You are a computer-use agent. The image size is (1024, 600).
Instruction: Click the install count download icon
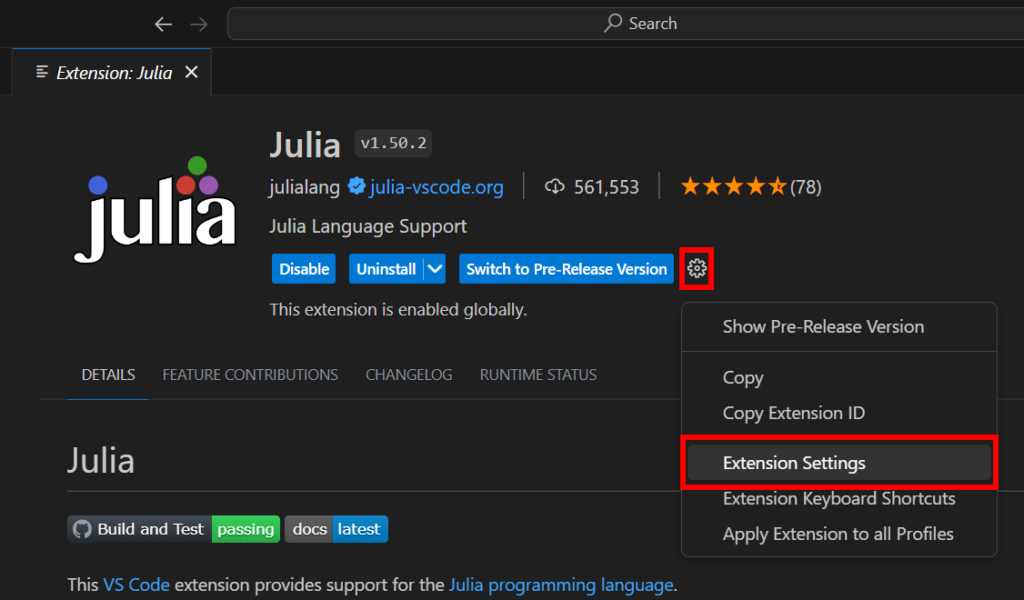coord(554,187)
